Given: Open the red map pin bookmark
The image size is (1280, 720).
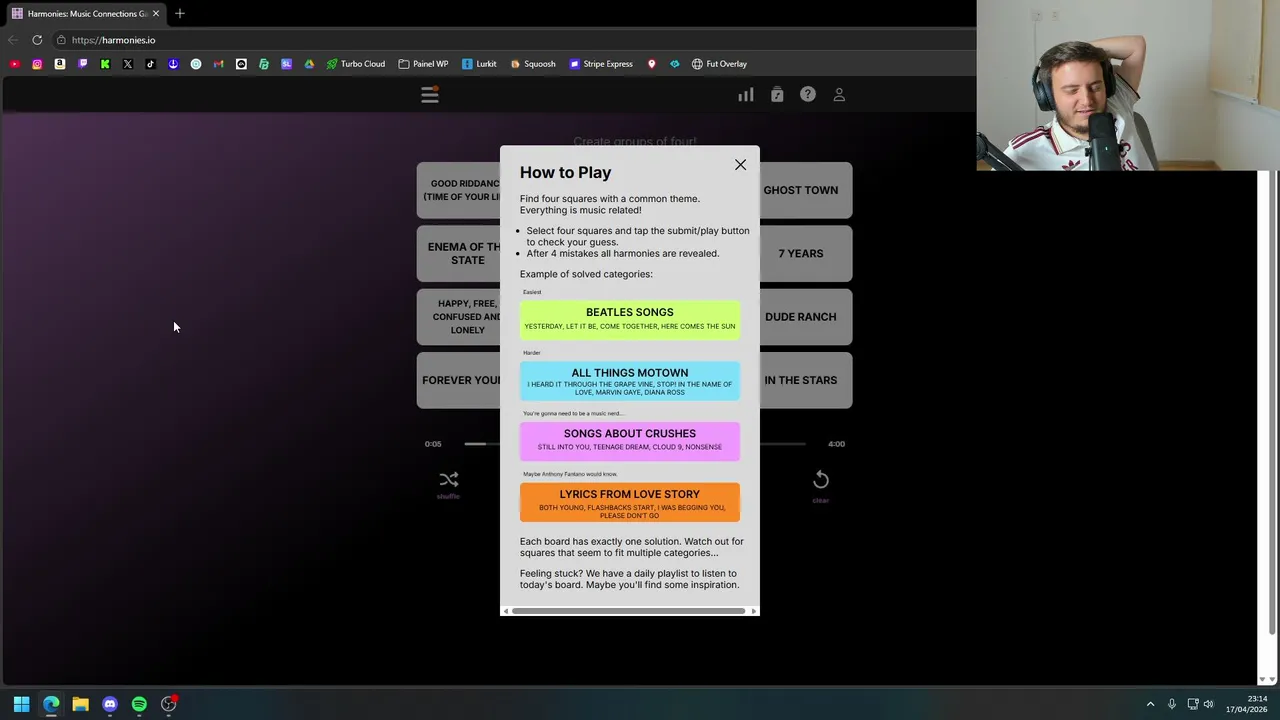Looking at the screenshot, I should pyautogui.click(x=652, y=64).
